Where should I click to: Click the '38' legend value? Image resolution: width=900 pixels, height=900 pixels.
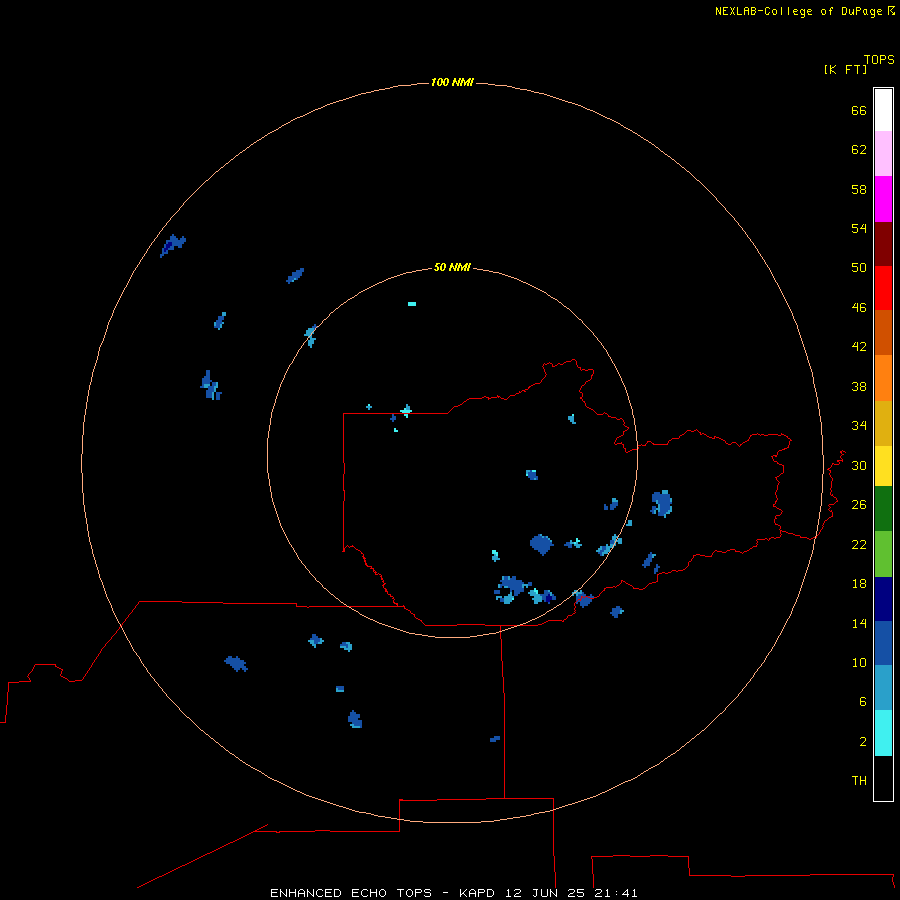(859, 387)
